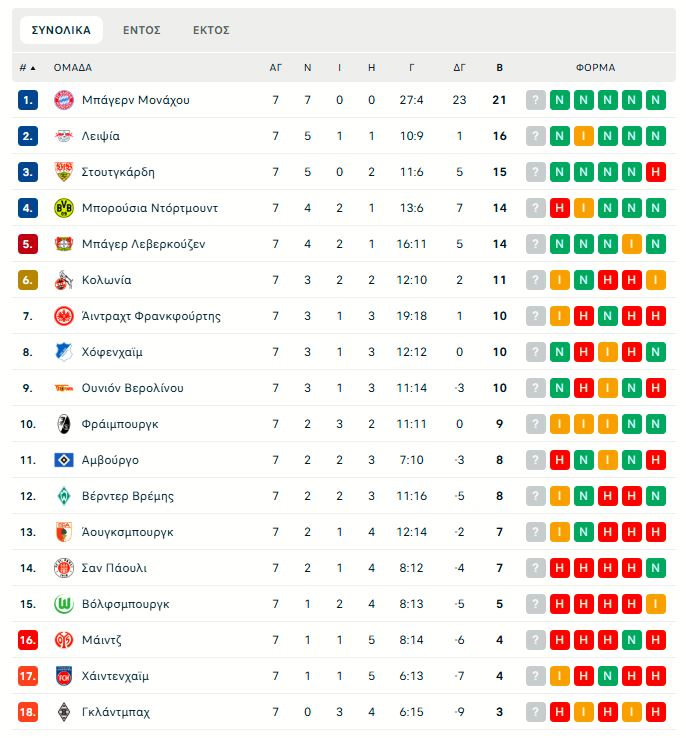The height and width of the screenshot is (738, 686).
Task: Open the Γκλάντμπαχ team link
Action: [x=114, y=712]
